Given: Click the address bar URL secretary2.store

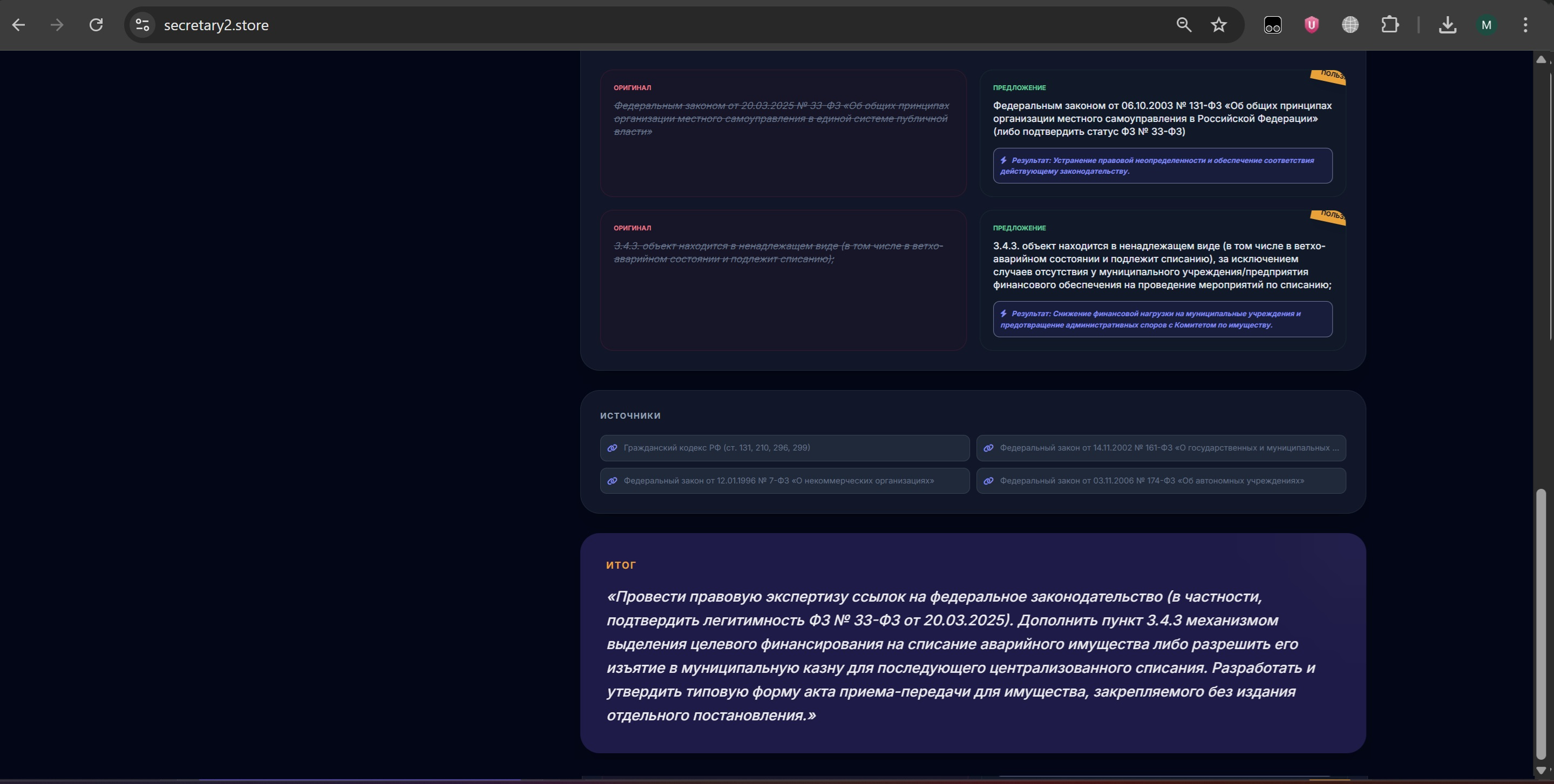Looking at the screenshot, I should 216,25.
